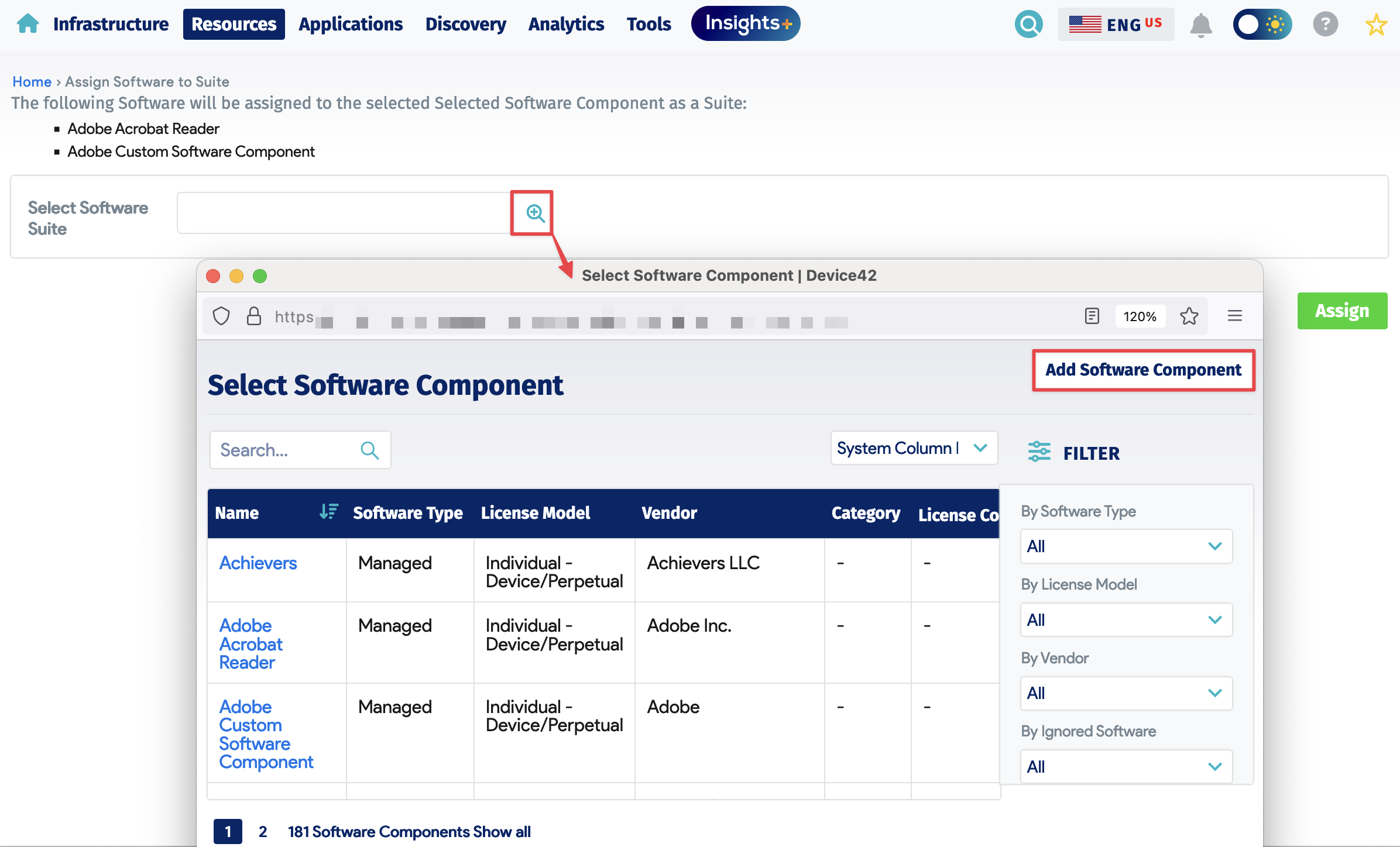The image size is (1400, 847).
Task: Open the browser hamburger menu
Action: click(1235, 316)
